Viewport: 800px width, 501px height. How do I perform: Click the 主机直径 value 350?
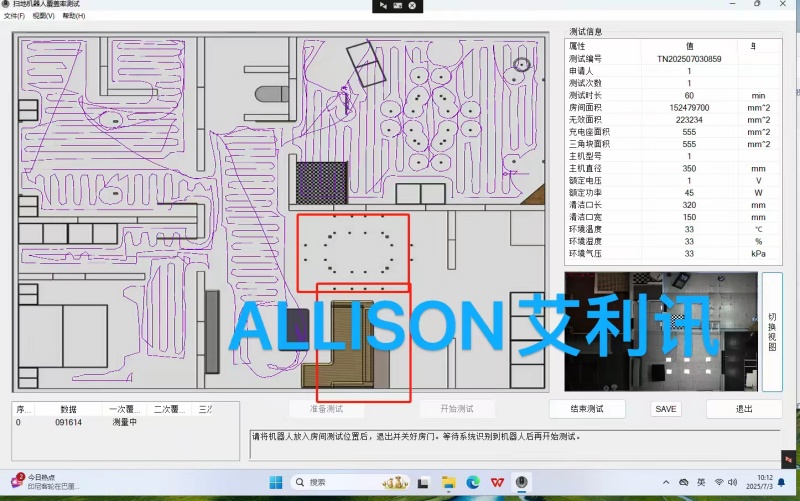(x=689, y=168)
